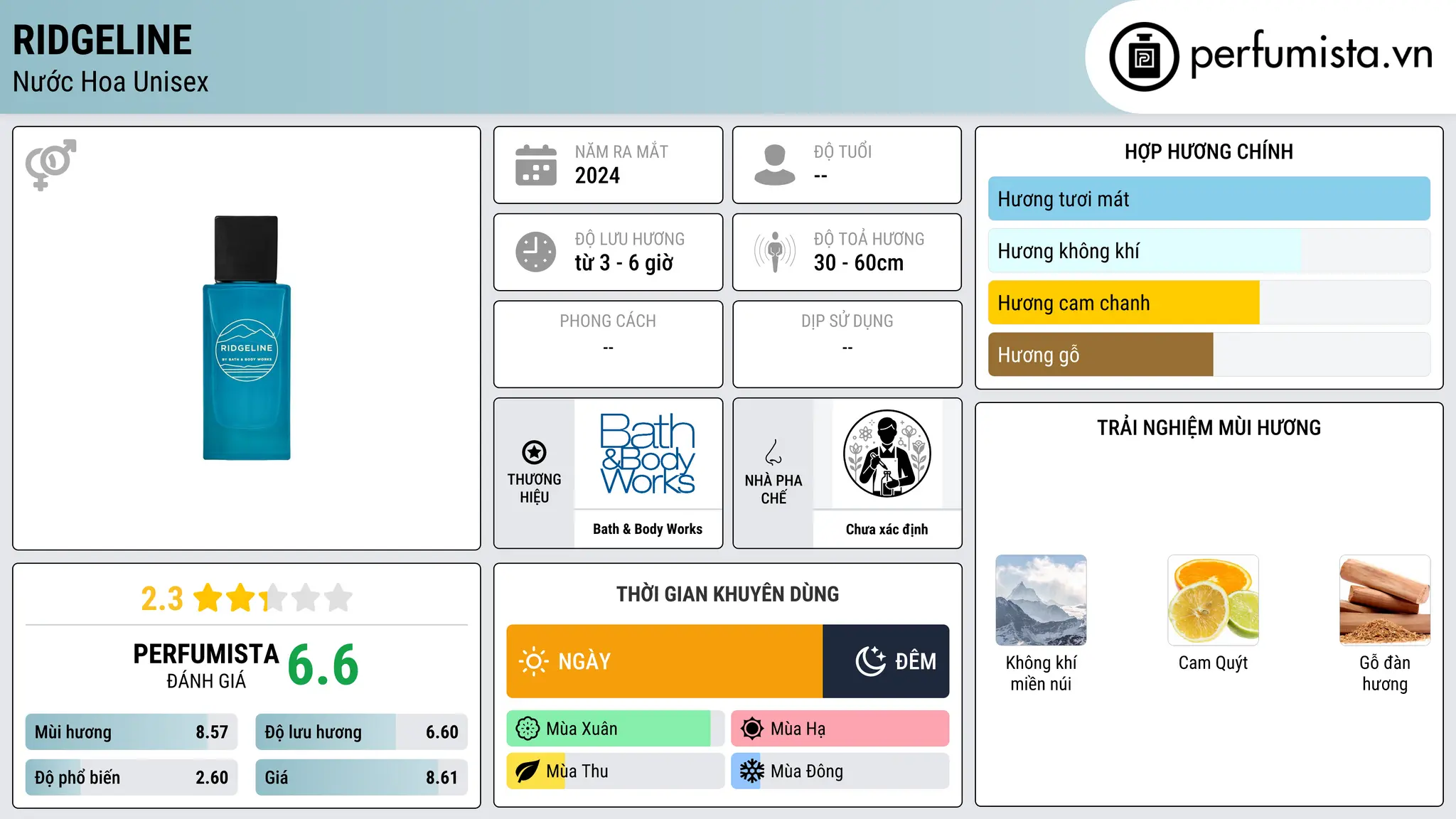Click the Hương không khí accord bar
The height and width of the screenshot is (819, 1456).
1209,251
